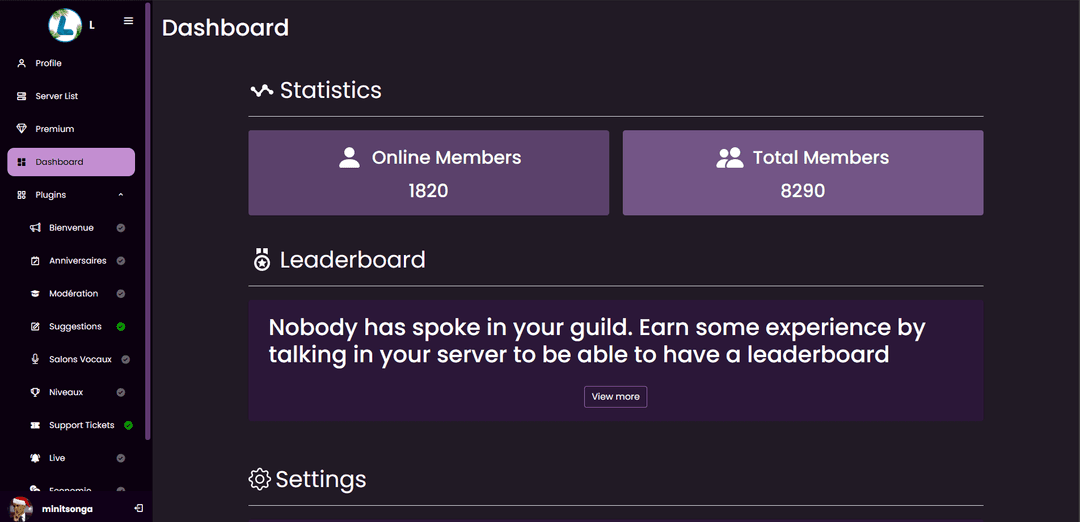Toggle the Anniversaires status check
Viewport: 1080px width, 522px height.
121,261
